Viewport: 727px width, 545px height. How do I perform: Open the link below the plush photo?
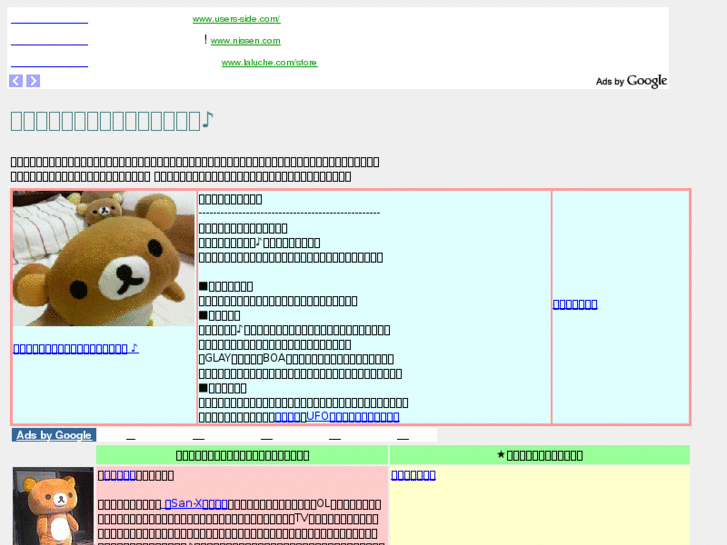76,348
